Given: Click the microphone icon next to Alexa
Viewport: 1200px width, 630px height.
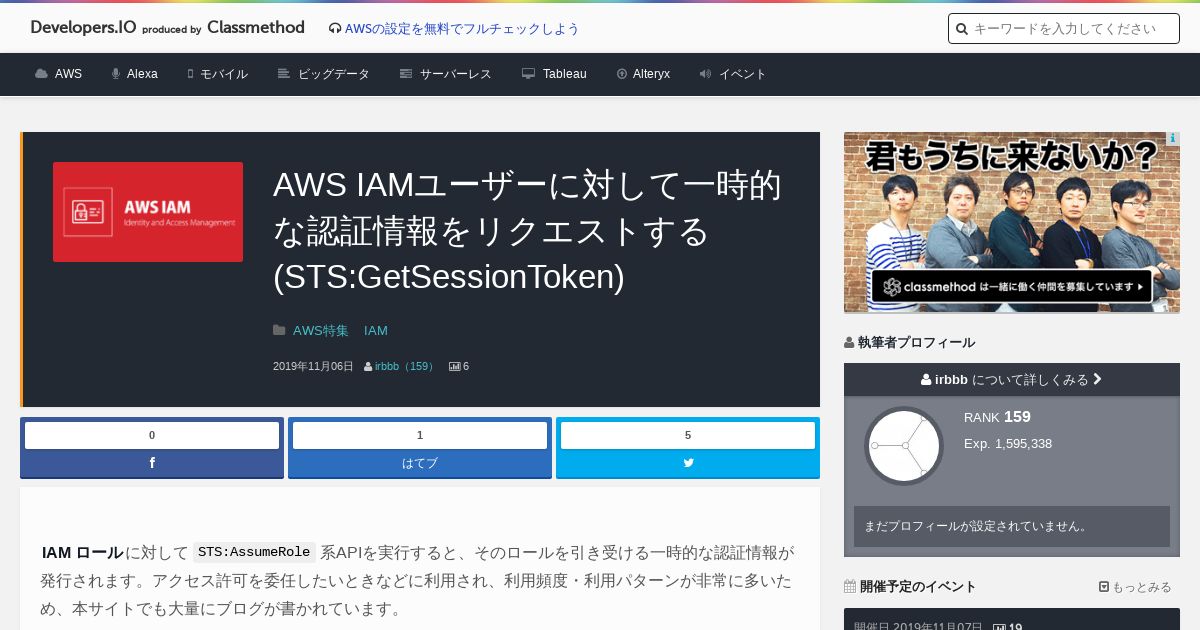Looking at the screenshot, I should pyautogui.click(x=116, y=74).
